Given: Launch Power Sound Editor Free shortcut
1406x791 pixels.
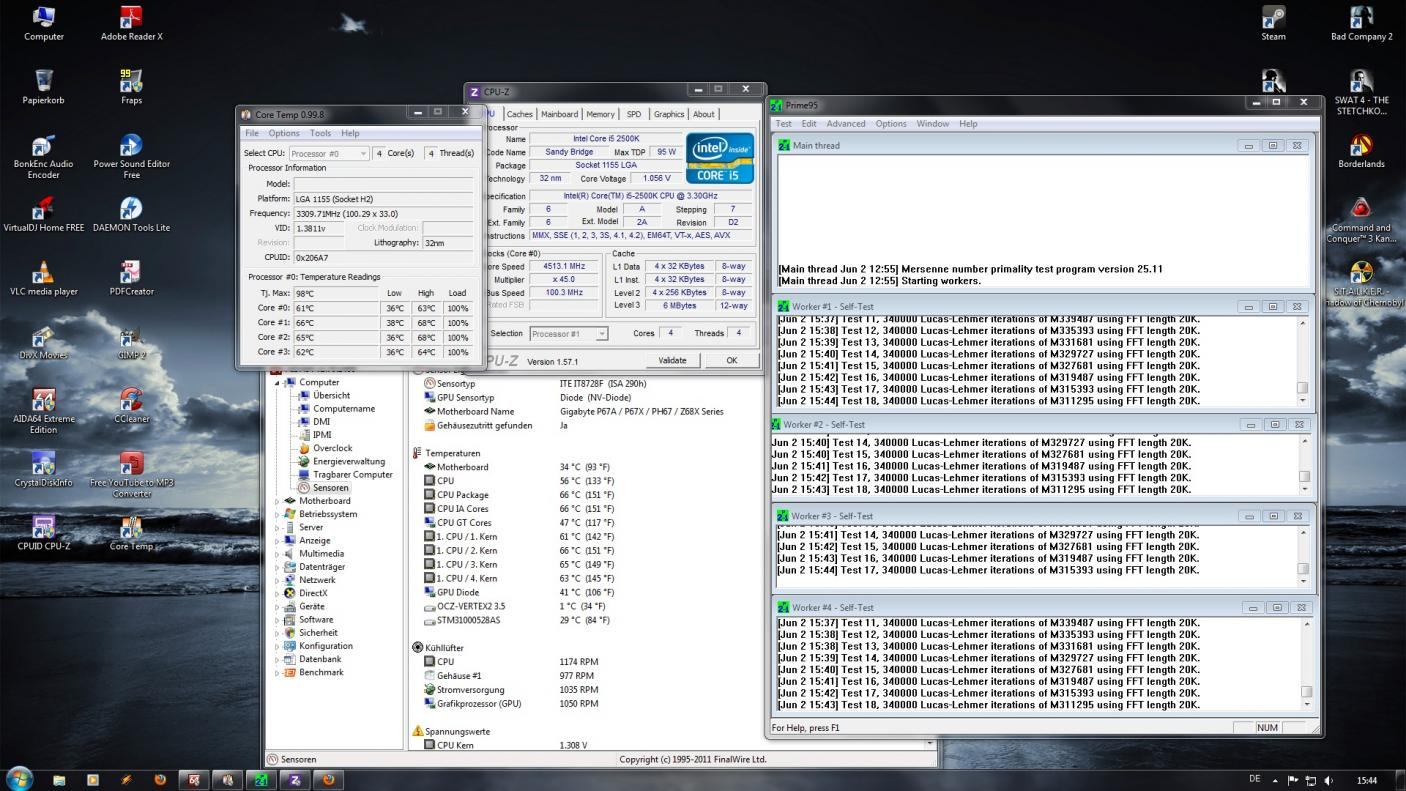Looking at the screenshot, I should tap(131, 156).
